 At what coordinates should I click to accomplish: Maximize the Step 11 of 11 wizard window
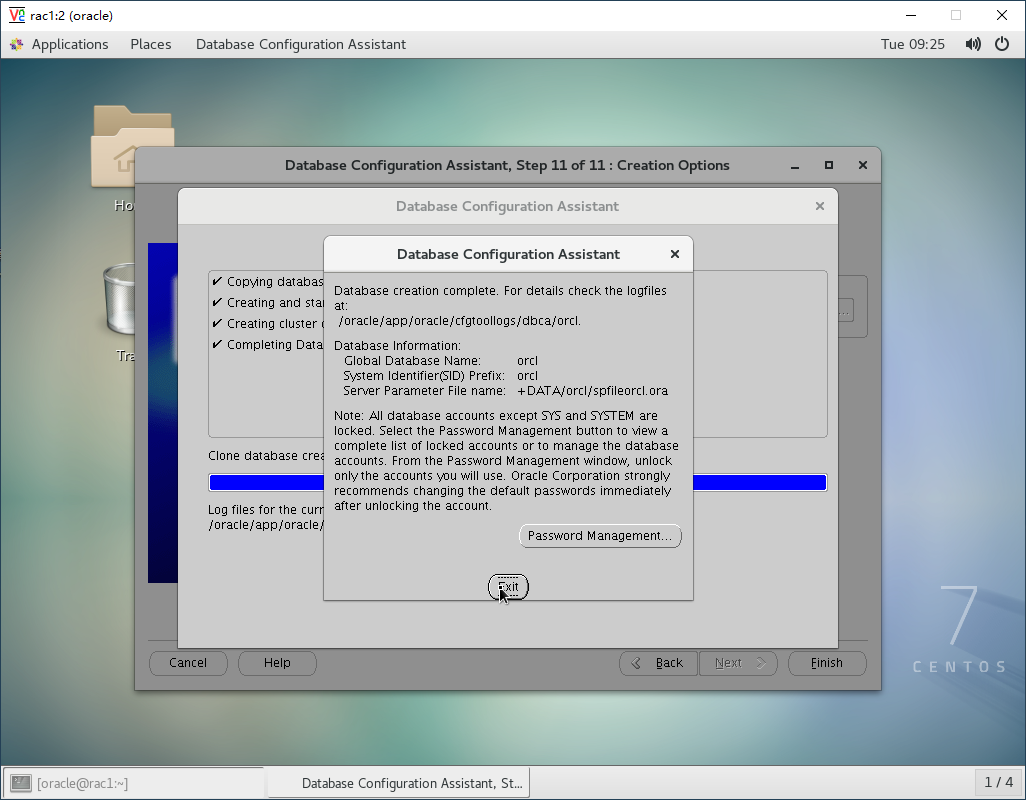click(x=828, y=165)
